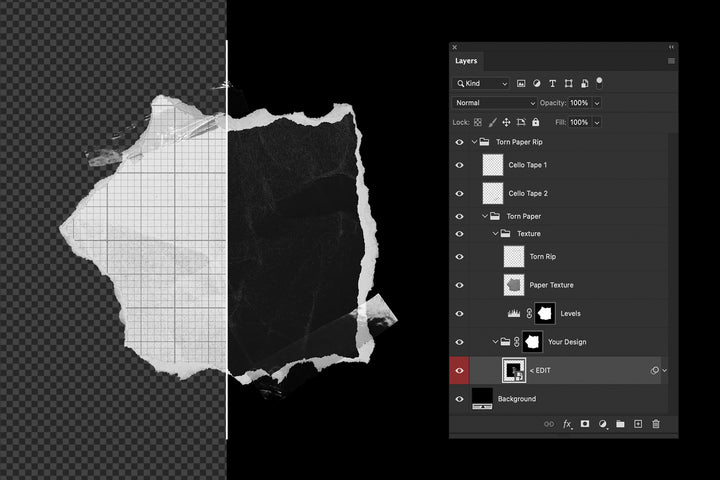Create a new group folder icon

pos(620,424)
